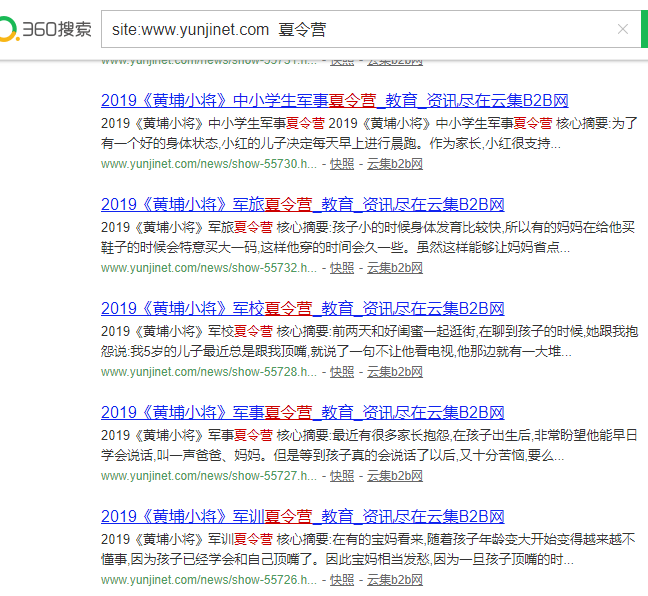Focus the search input field

[350, 30]
